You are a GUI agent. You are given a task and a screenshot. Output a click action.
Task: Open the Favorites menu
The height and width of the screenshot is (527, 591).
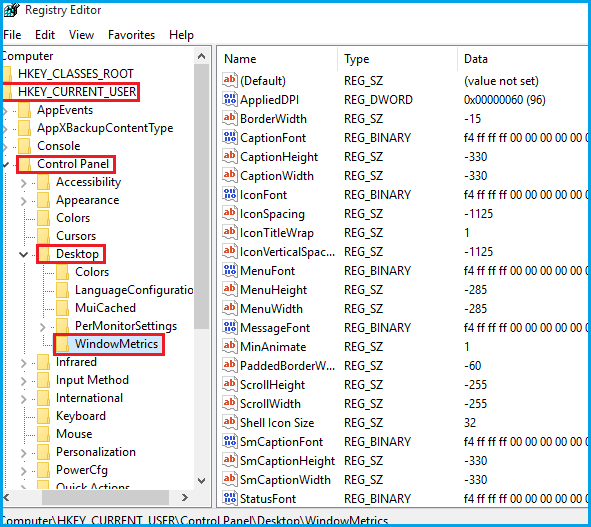tap(131, 35)
